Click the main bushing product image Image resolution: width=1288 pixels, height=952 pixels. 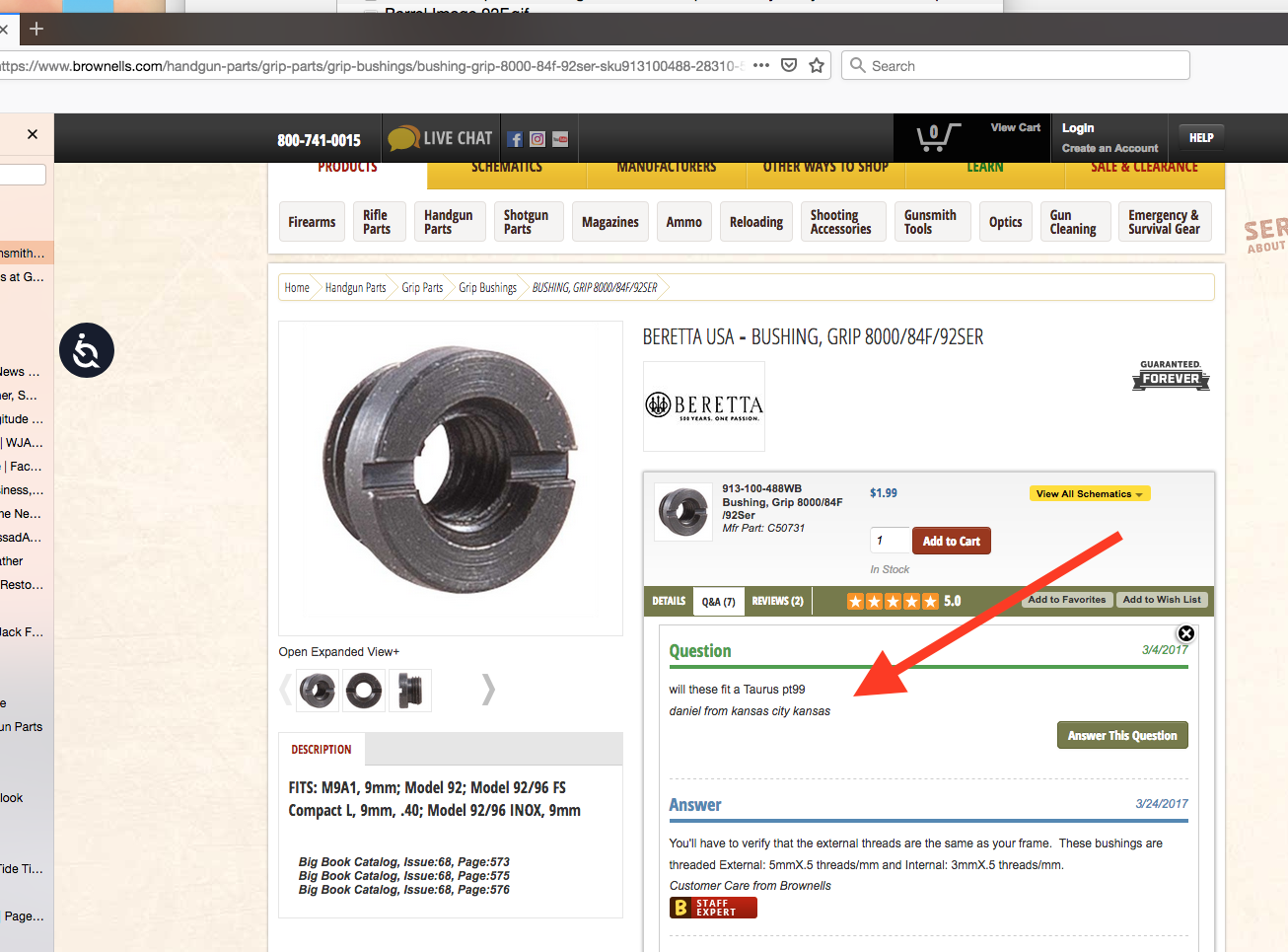[451, 477]
